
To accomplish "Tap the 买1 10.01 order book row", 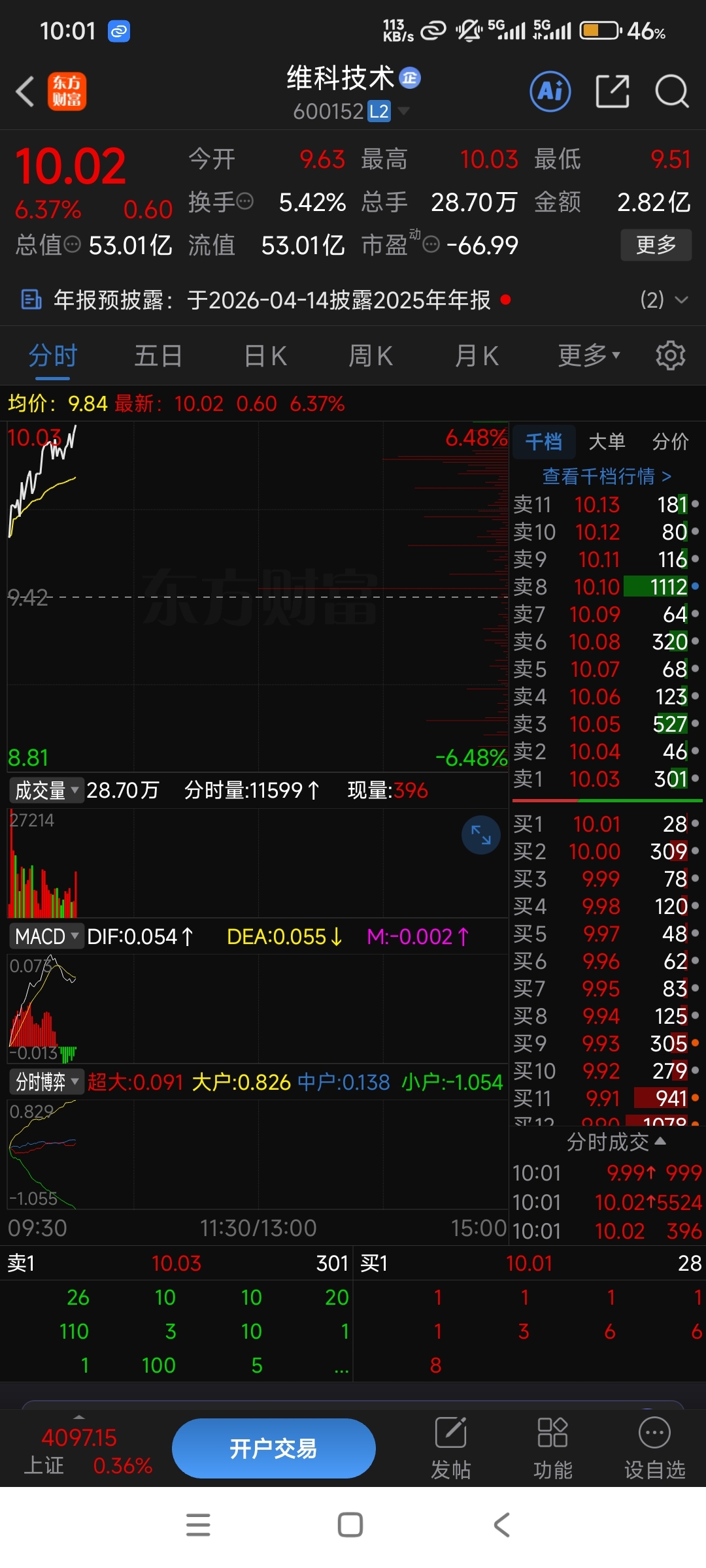I will [607, 824].
